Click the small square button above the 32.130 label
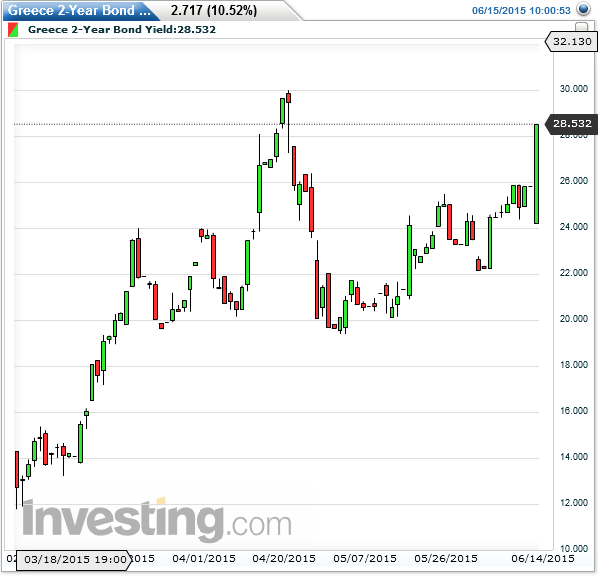The width and height of the screenshot is (600, 576). click(x=581, y=26)
